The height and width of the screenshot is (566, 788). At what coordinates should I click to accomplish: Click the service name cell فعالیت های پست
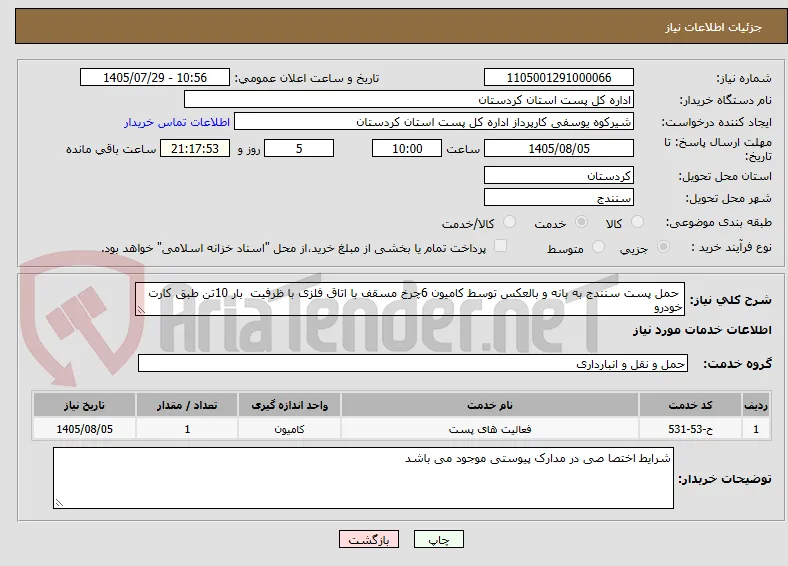(490, 429)
